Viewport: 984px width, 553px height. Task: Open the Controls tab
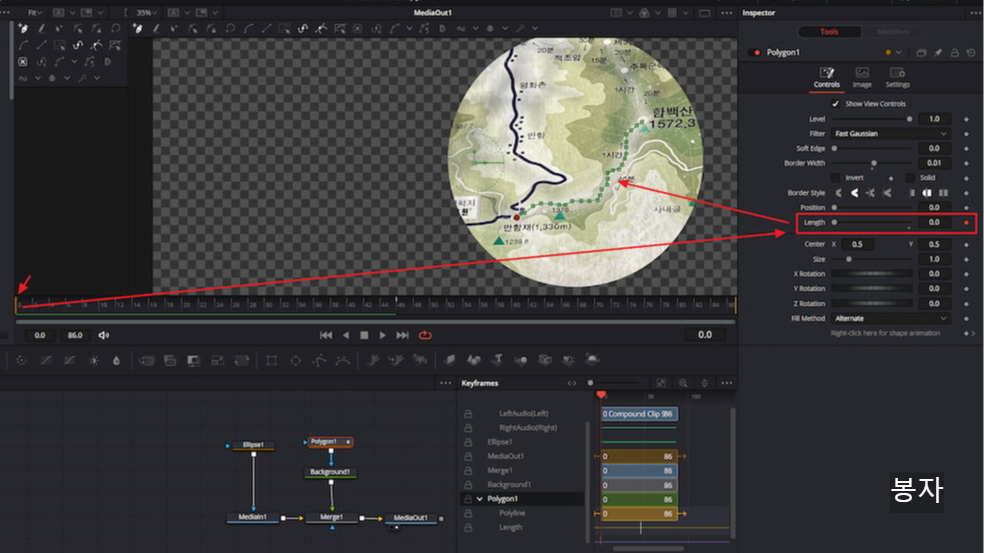[826, 78]
